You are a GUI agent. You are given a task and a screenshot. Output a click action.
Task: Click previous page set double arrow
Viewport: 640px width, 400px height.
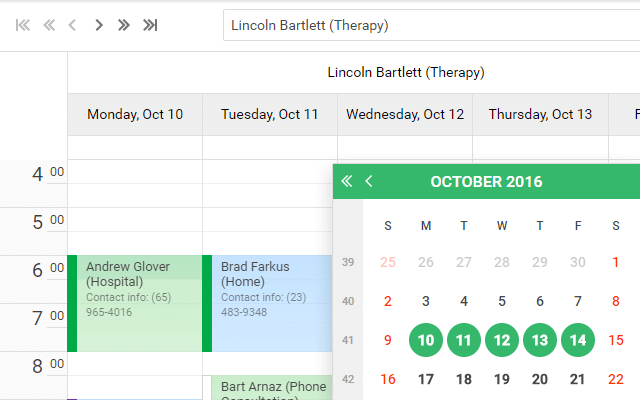48,25
